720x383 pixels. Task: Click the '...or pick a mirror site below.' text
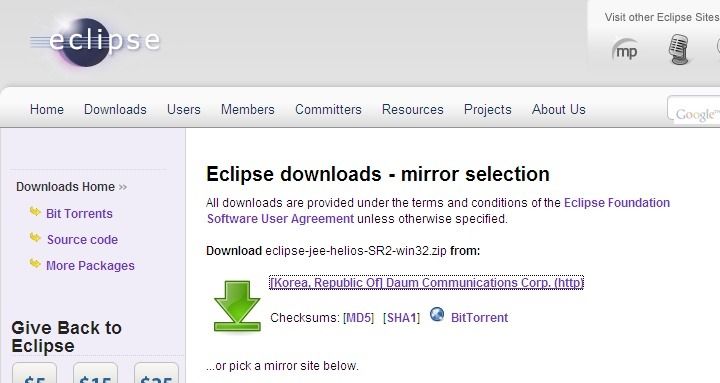pyautogui.click(x=282, y=366)
